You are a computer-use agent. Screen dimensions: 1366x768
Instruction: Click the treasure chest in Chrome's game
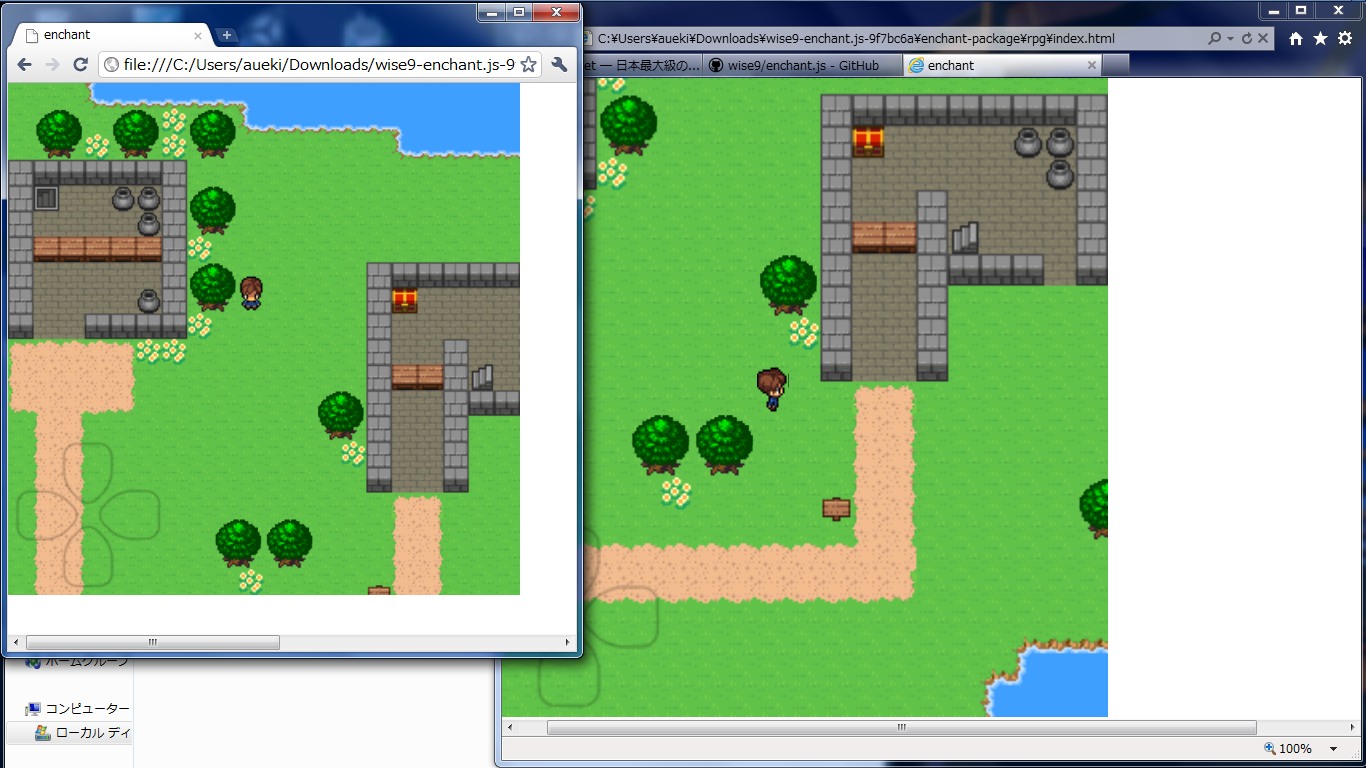404,300
